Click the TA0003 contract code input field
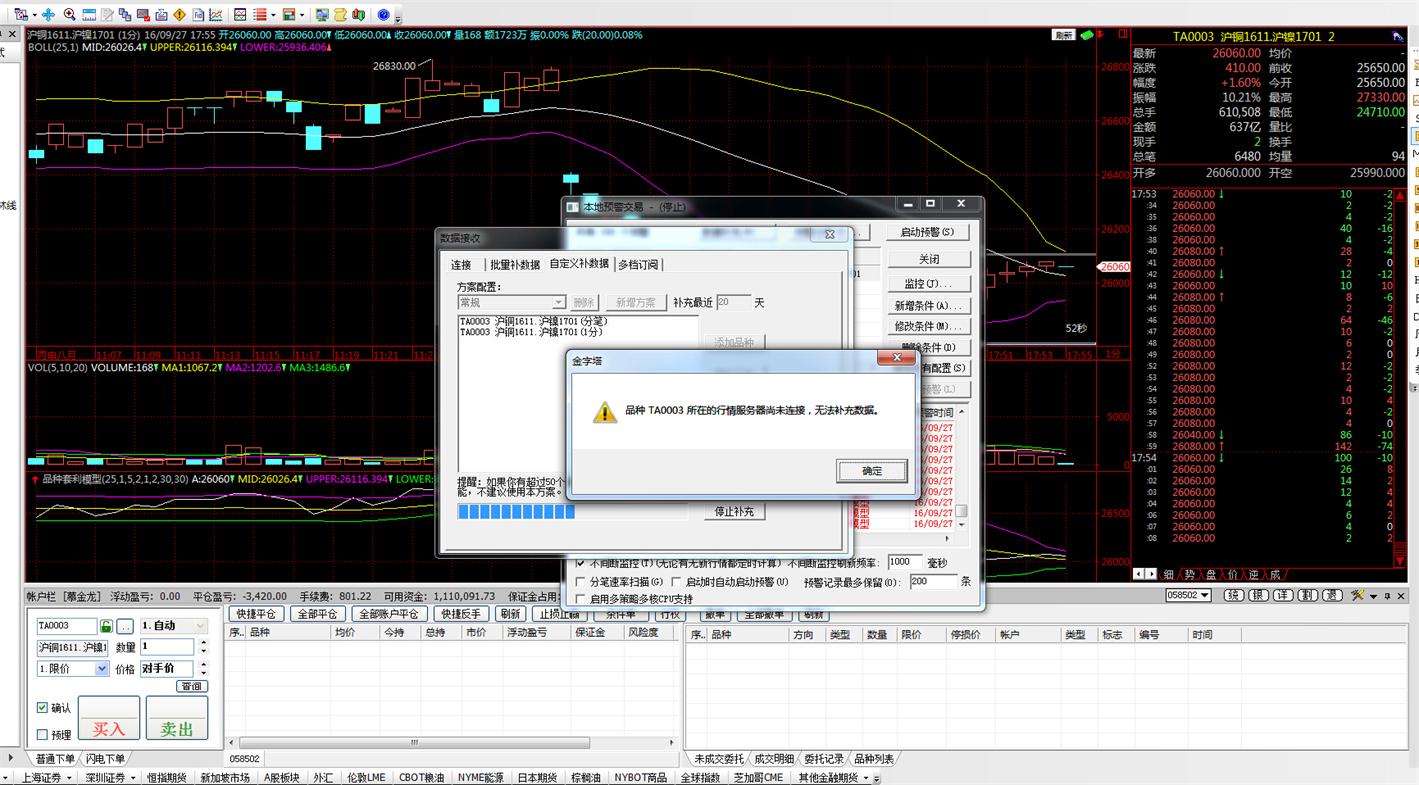 (67, 626)
